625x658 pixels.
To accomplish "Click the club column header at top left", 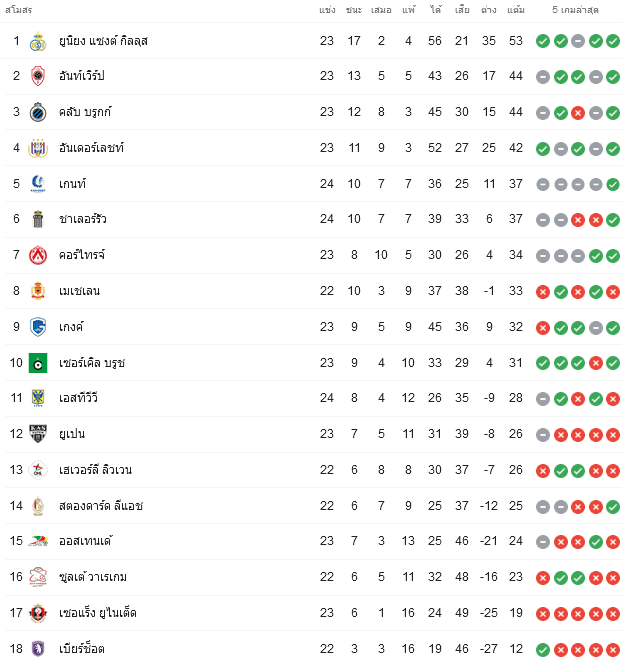I will click(x=18, y=10).
